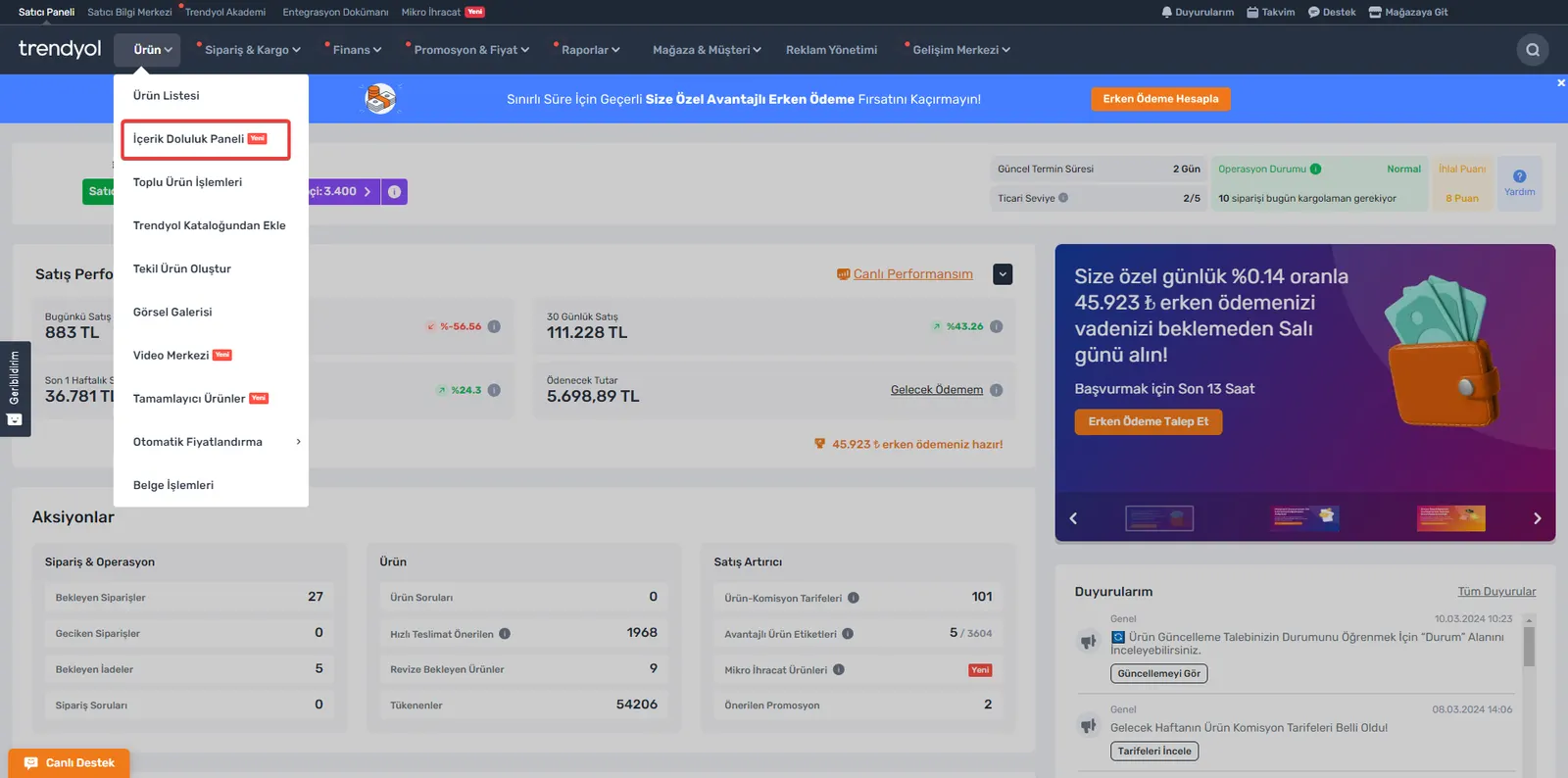
Task: Open Destek support chat link
Action: pyautogui.click(x=1332, y=12)
